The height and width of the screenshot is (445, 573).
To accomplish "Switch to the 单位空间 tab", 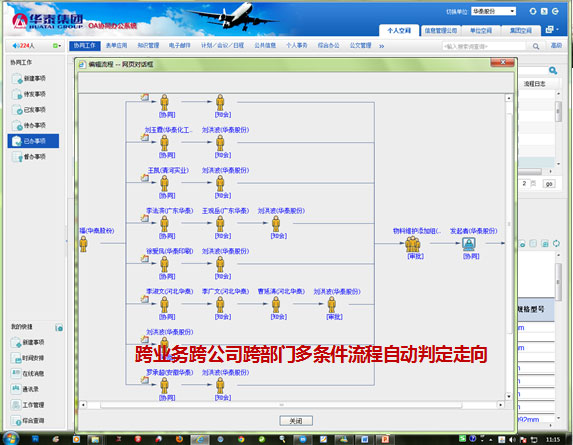I will coord(481,31).
